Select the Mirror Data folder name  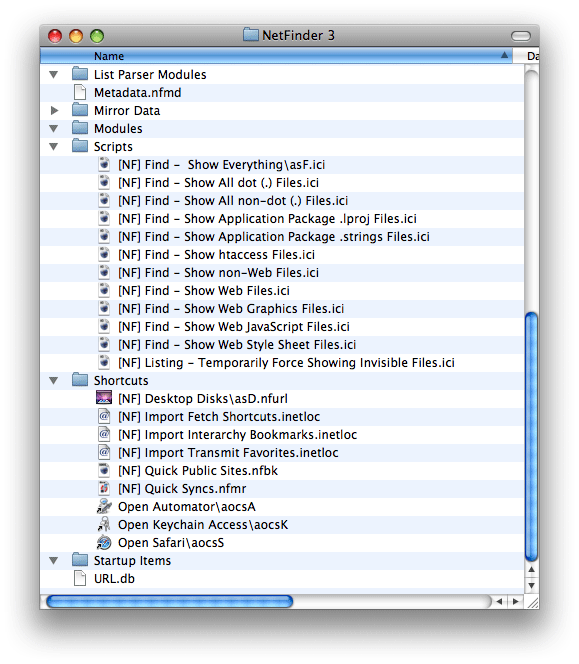[x=127, y=111]
